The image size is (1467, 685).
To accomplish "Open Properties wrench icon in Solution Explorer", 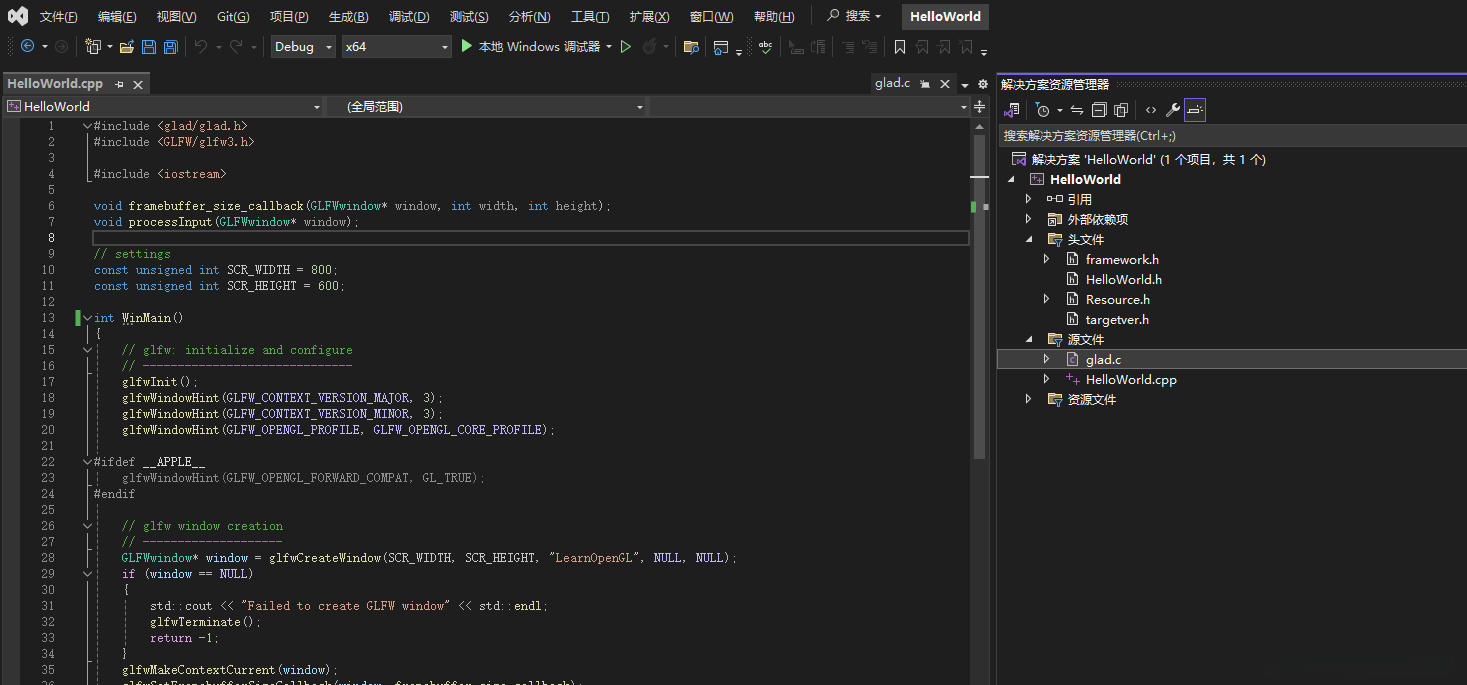I will point(1172,110).
